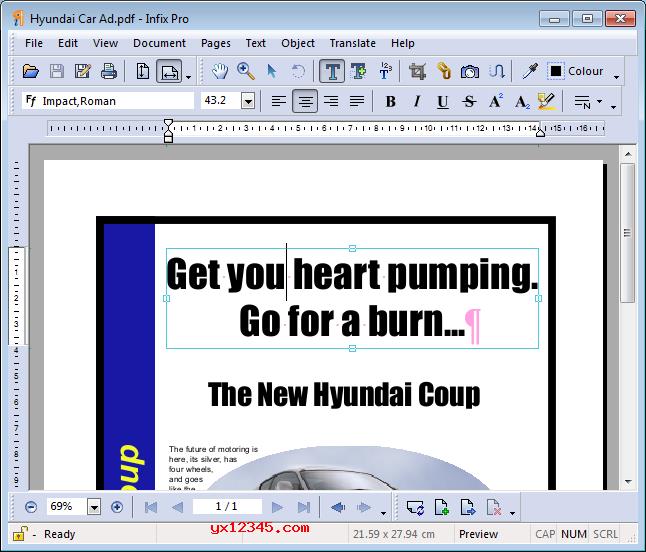Click the right margin marker on ruler
This screenshot has height=552, width=646.
click(x=540, y=131)
